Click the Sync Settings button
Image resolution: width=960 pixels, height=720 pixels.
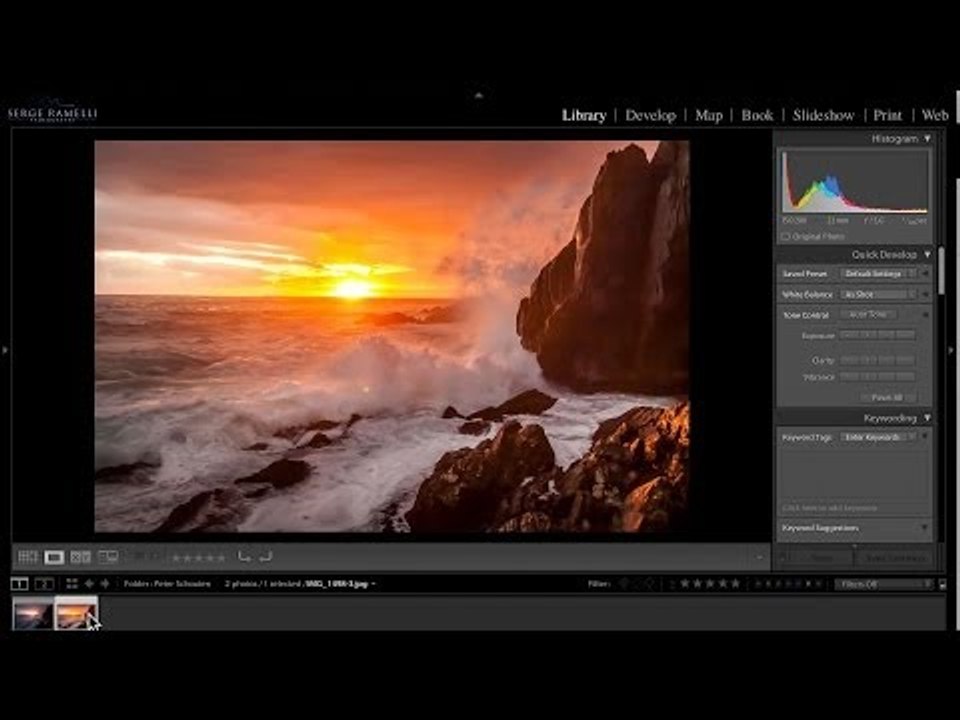pos(894,558)
